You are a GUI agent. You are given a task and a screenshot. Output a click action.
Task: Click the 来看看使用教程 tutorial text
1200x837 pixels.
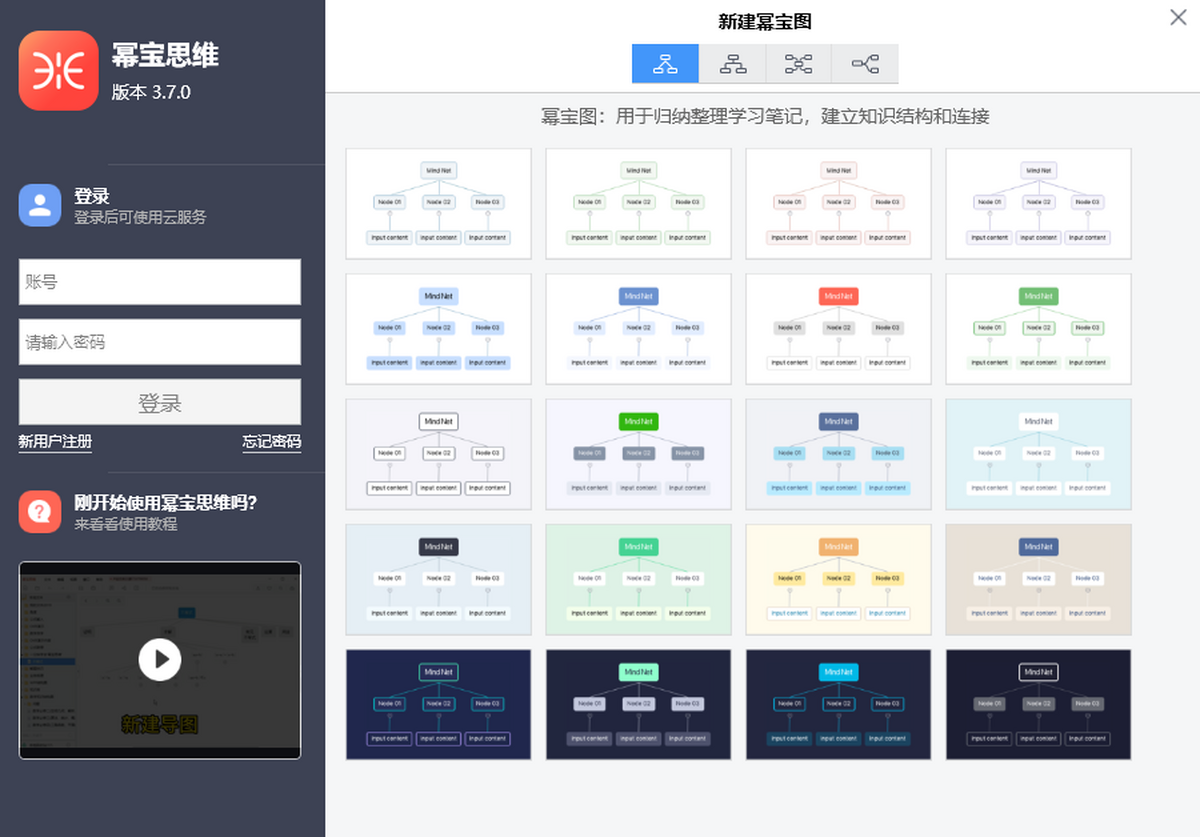click(125, 523)
